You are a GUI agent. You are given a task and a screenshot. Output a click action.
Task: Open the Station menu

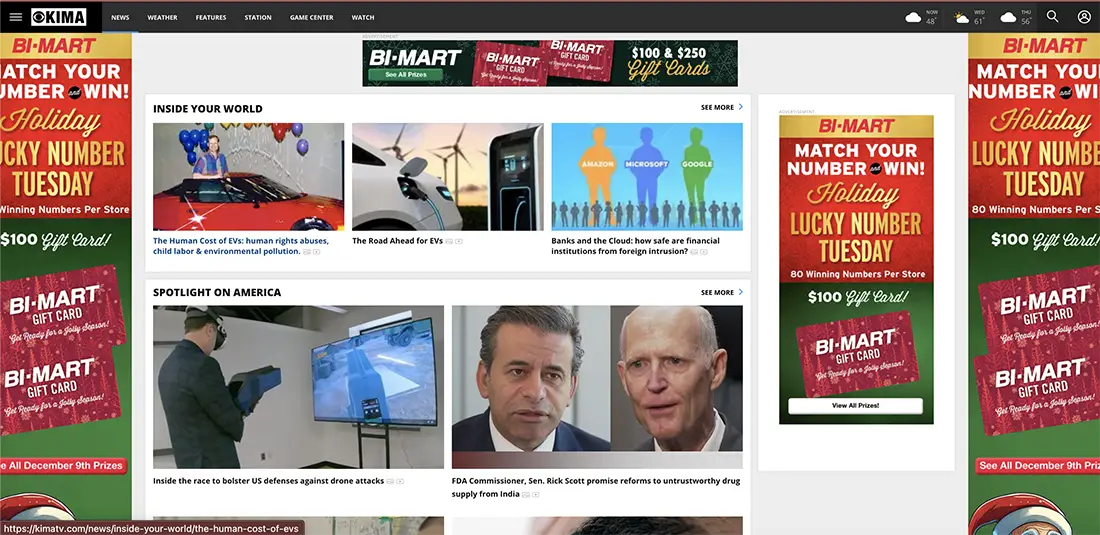click(x=257, y=18)
